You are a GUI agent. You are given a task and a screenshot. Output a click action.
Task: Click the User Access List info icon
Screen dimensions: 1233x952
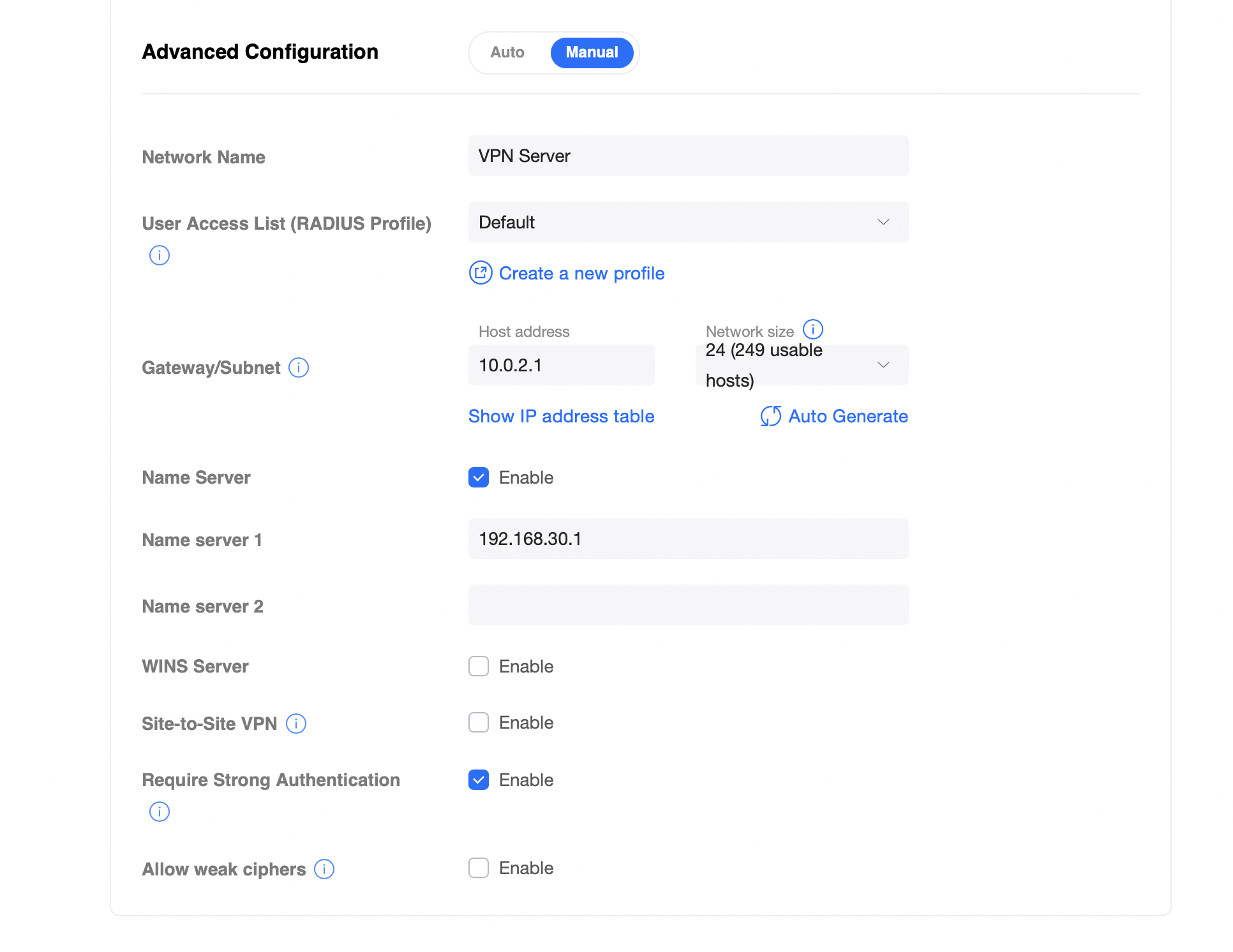(x=159, y=255)
